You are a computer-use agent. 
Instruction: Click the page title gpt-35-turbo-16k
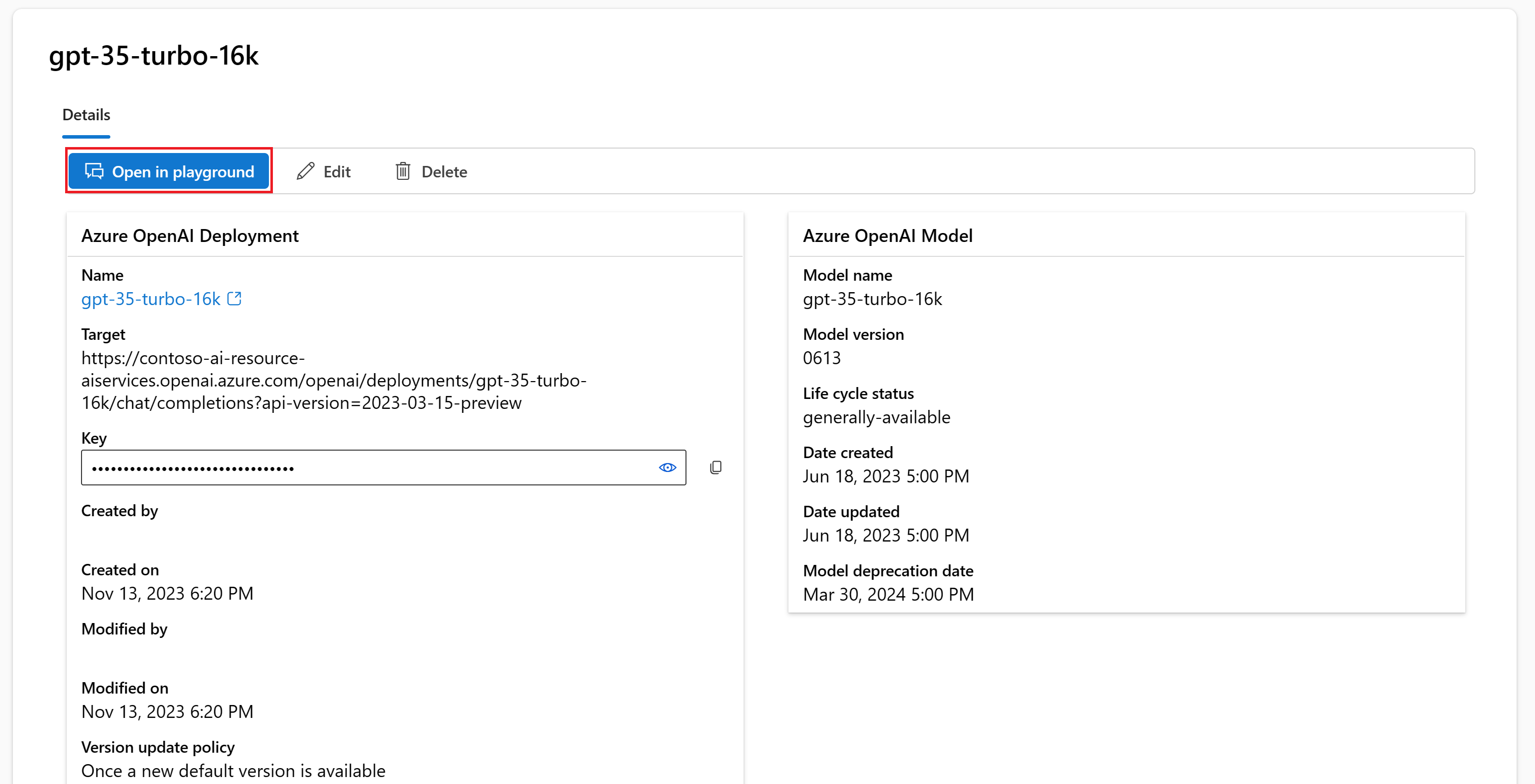(x=154, y=56)
